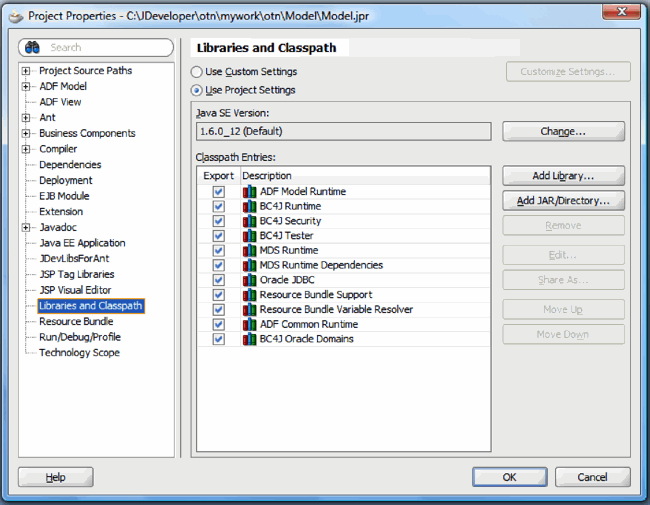Viewport: 650px width, 505px height.
Task: Expand the Business Components node
Action: click(26, 134)
